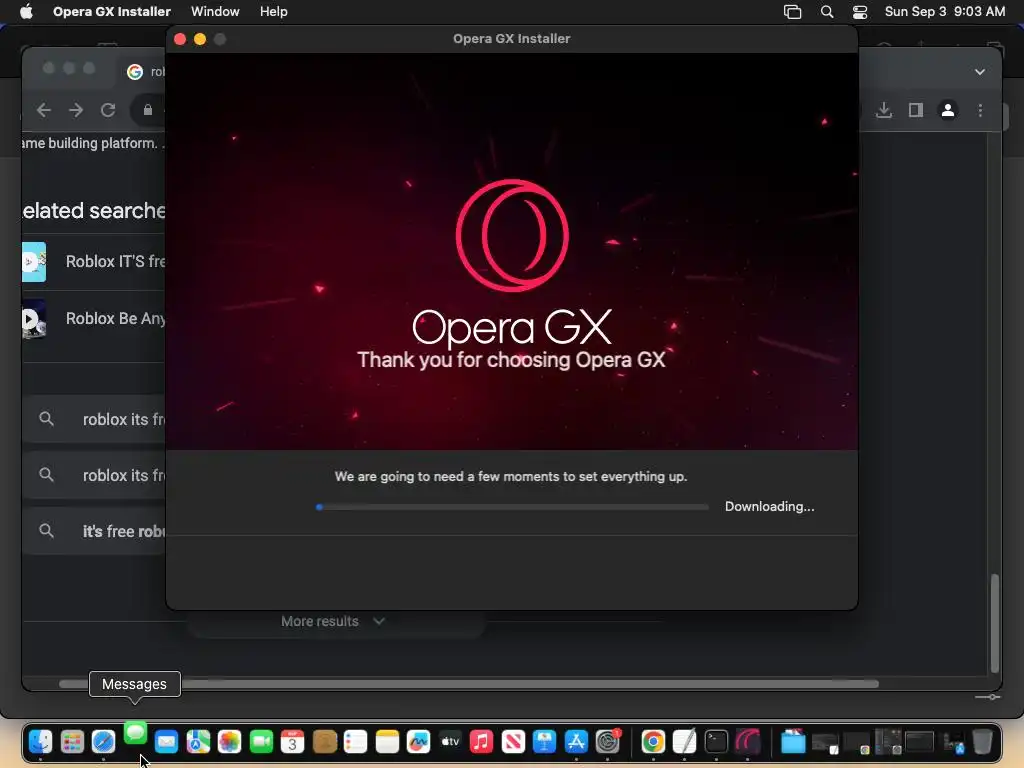Screen dimensions: 1024x768
Task: Open Terminal from the Dock
Action: 716,742
